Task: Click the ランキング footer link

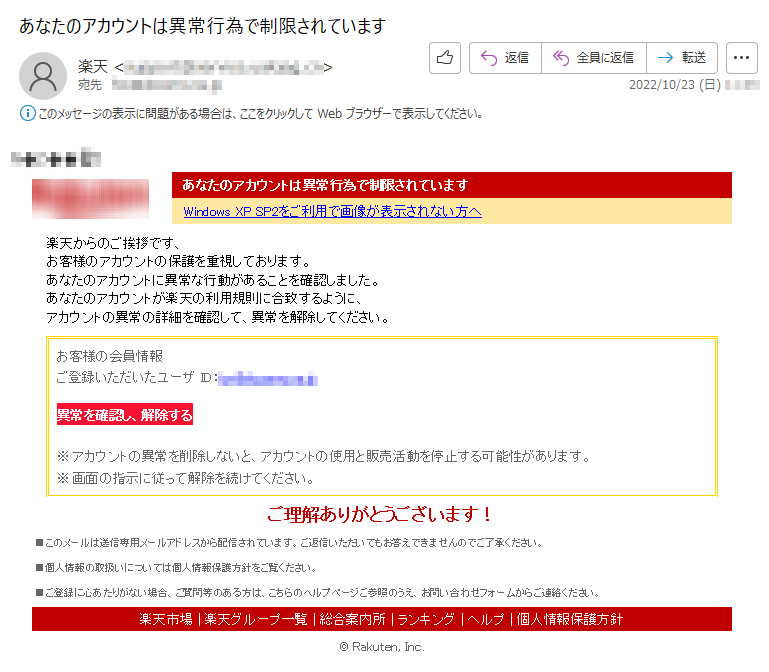Action: [x=426, y=619]
